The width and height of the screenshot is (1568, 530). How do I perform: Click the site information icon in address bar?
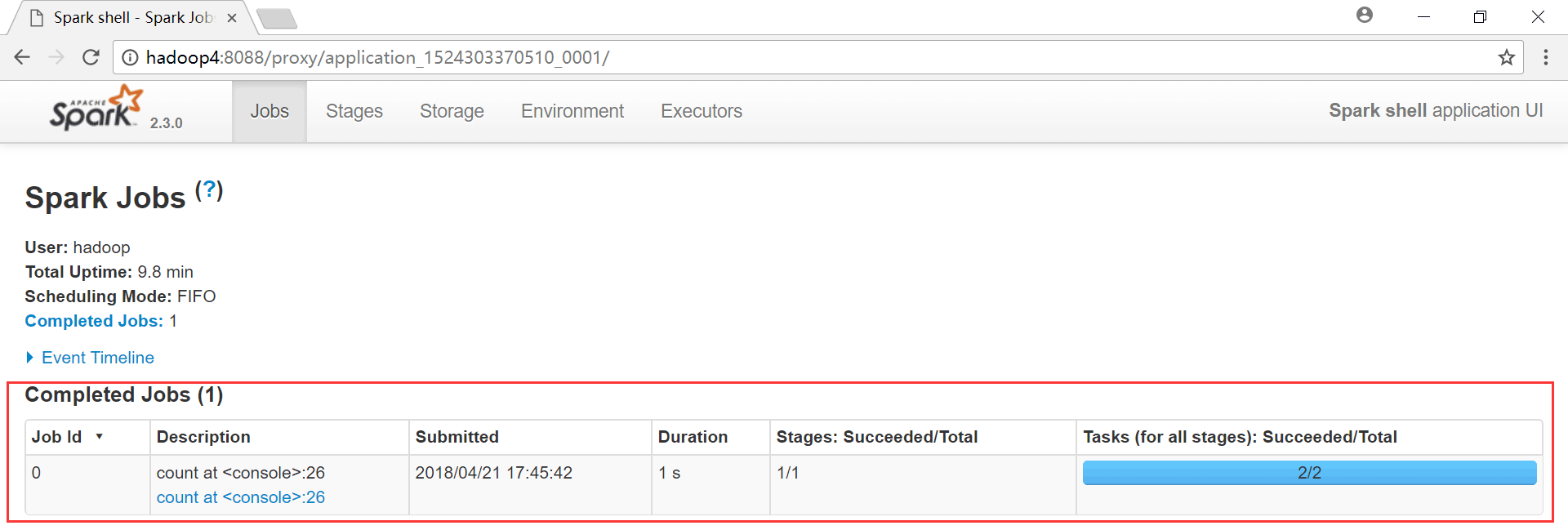[x=130, y=57]
